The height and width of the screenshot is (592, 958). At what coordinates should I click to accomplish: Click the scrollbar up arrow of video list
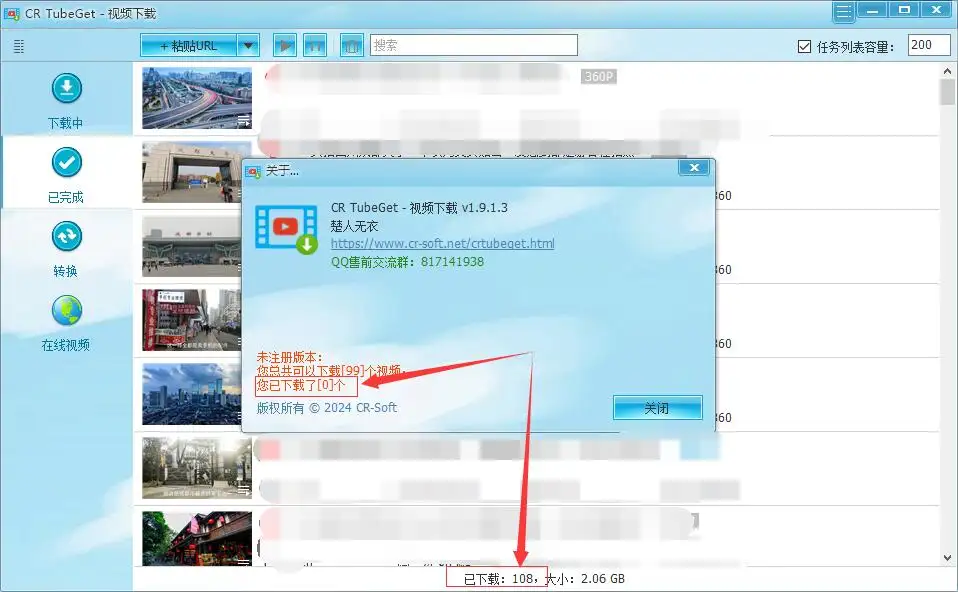point(948,71)
